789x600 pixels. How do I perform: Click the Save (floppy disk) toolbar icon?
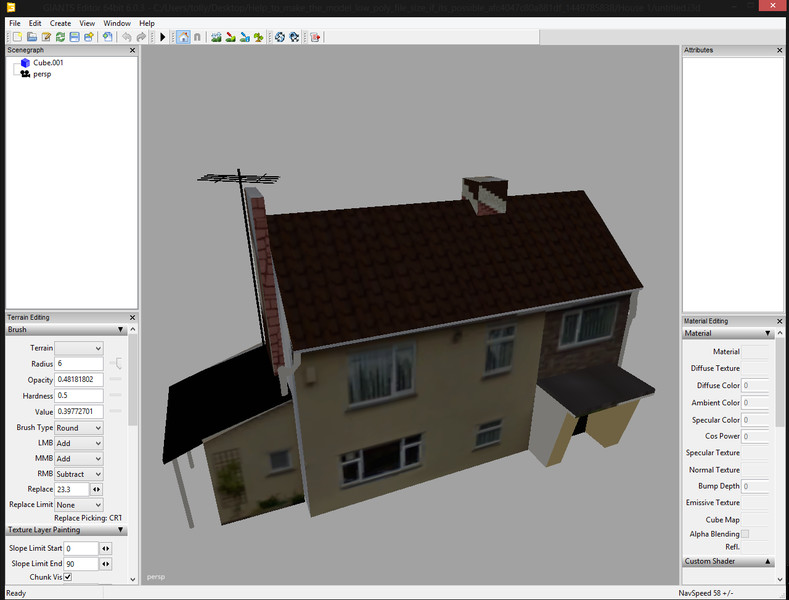(74, 37)
